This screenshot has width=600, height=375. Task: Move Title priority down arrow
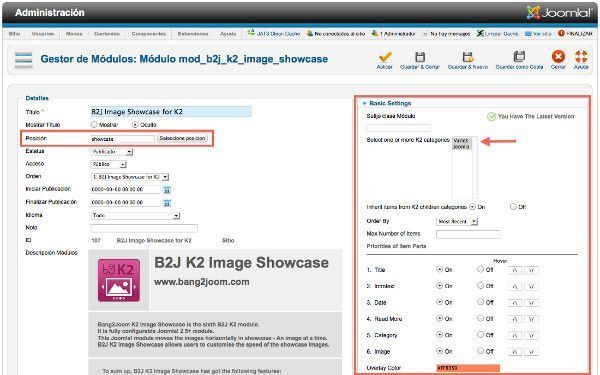pyautogui.click(x=532, y=271)
